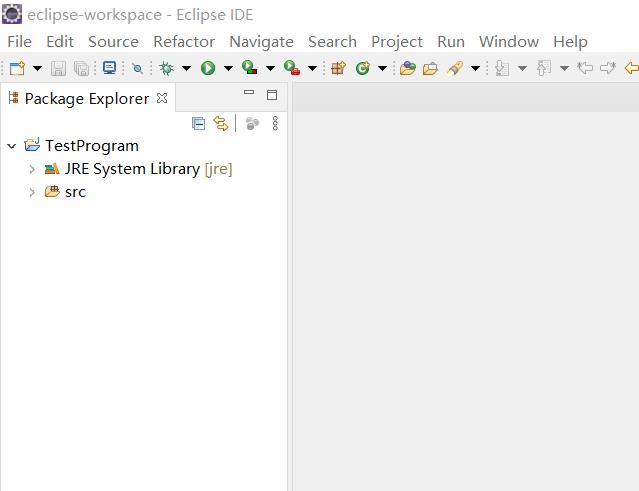Open the Project menu

397,42
